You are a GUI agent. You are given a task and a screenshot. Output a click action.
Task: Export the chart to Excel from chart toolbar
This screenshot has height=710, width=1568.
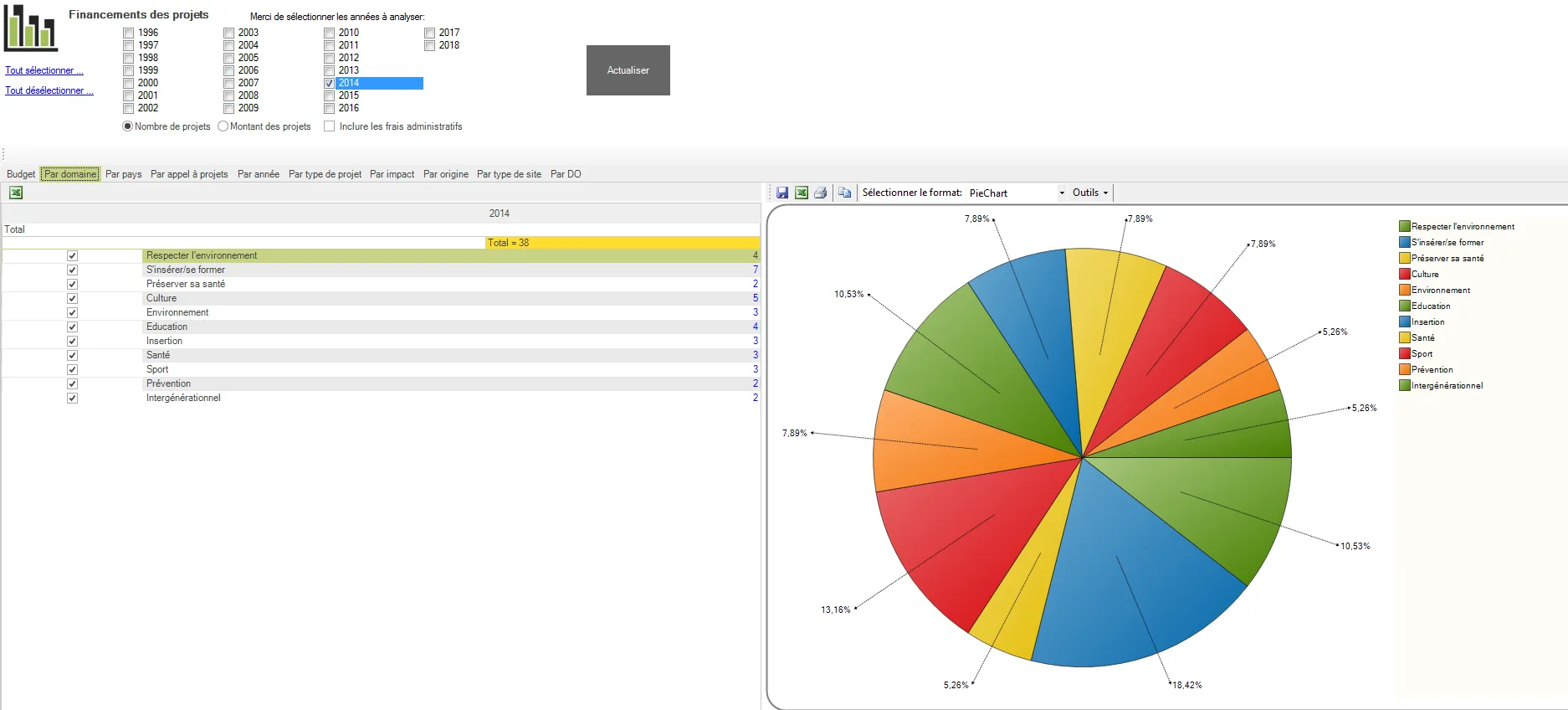tap(802, 193)
